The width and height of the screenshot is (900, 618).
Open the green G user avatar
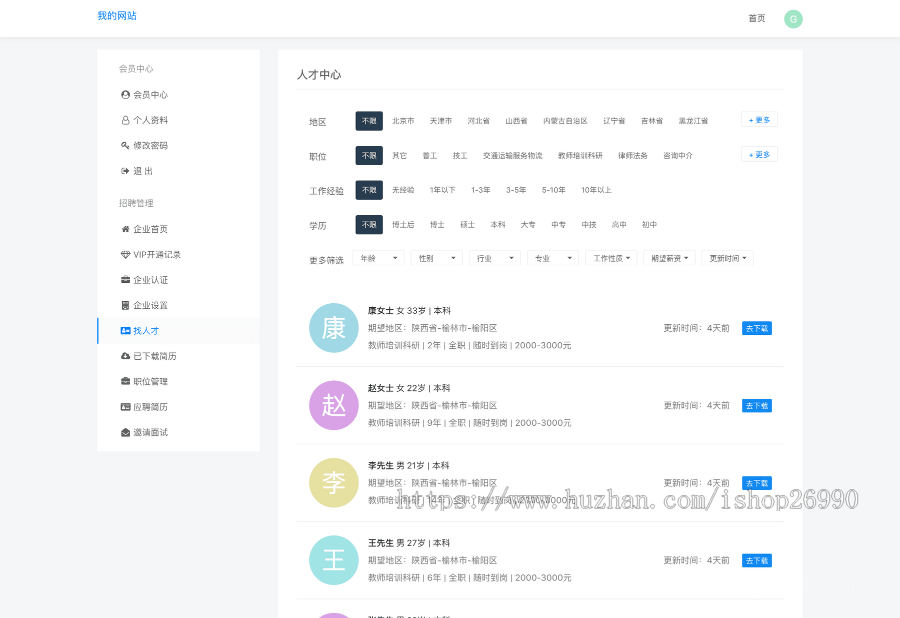point(793,19)
